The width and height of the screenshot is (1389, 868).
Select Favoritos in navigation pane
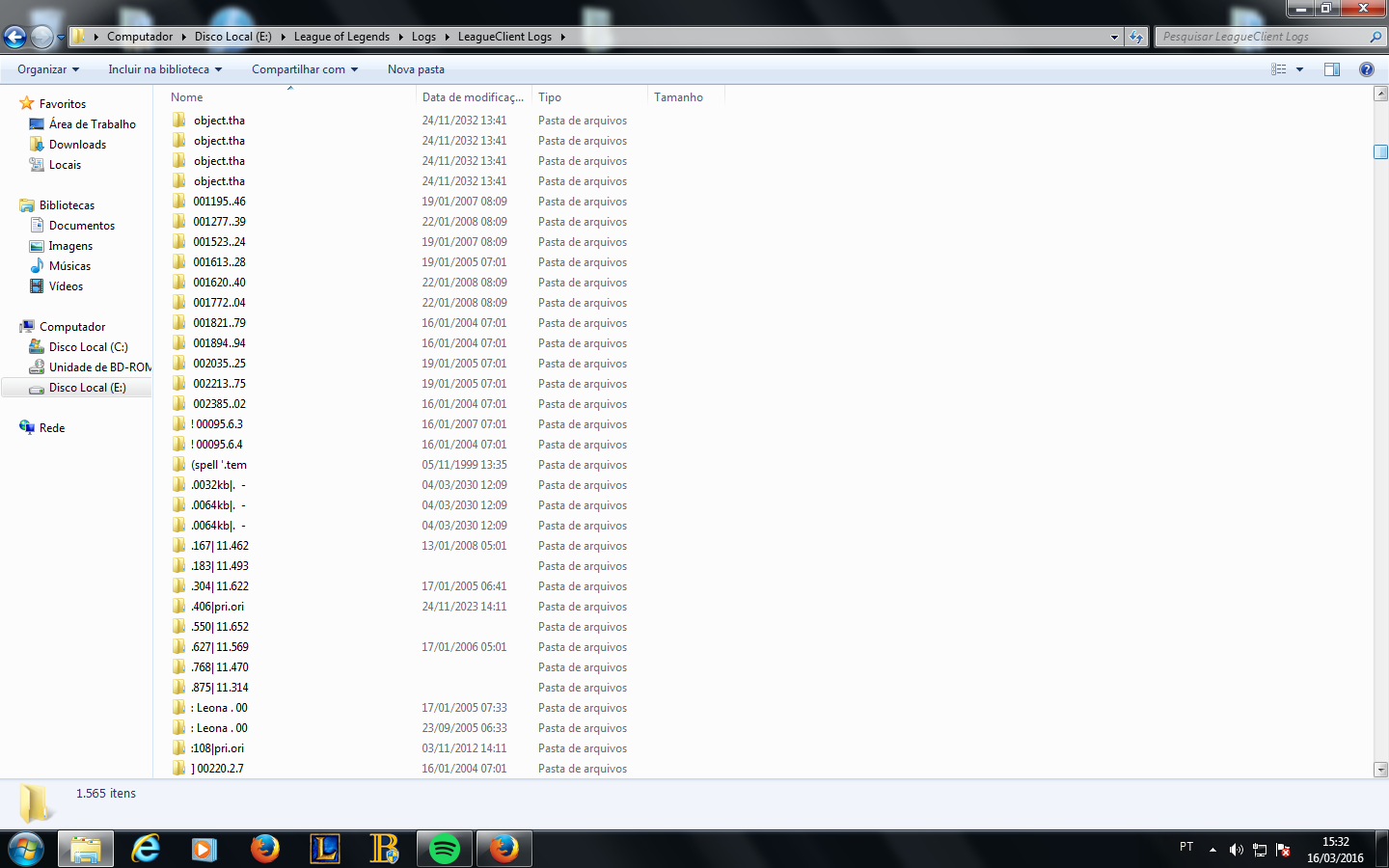click(x=63, y=104)
